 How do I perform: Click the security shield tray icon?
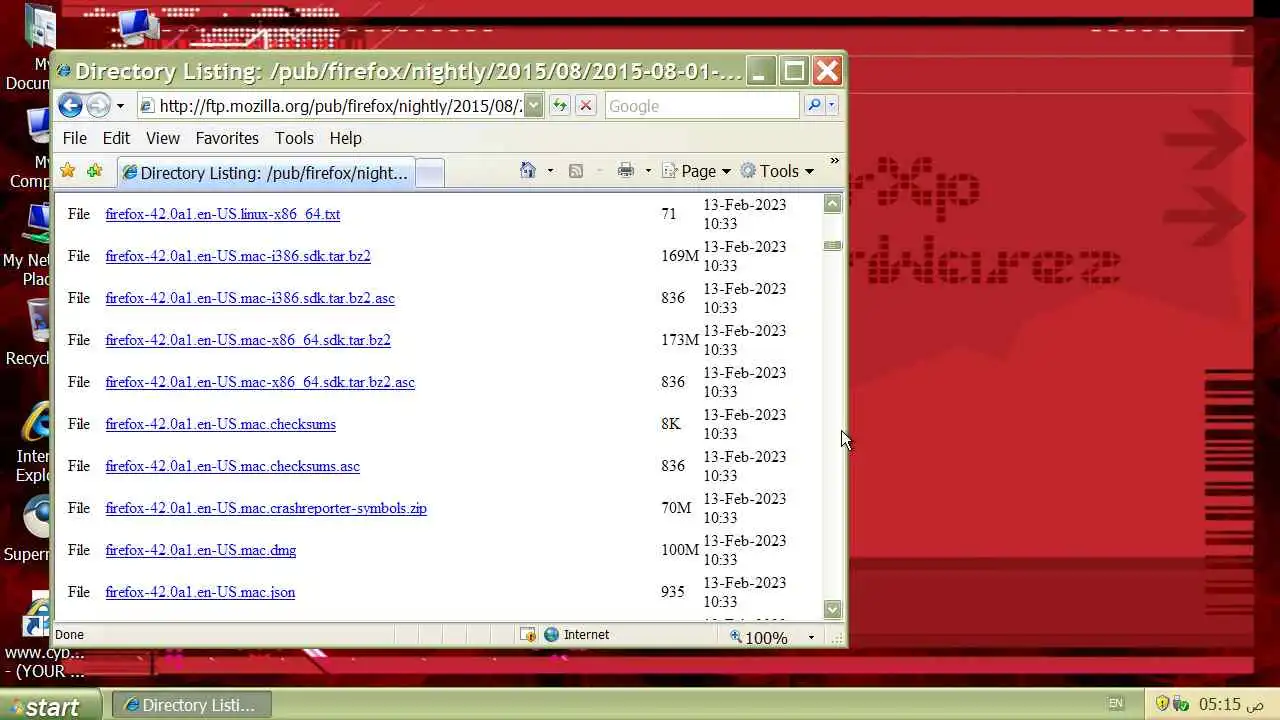(x=1163, y=704)
